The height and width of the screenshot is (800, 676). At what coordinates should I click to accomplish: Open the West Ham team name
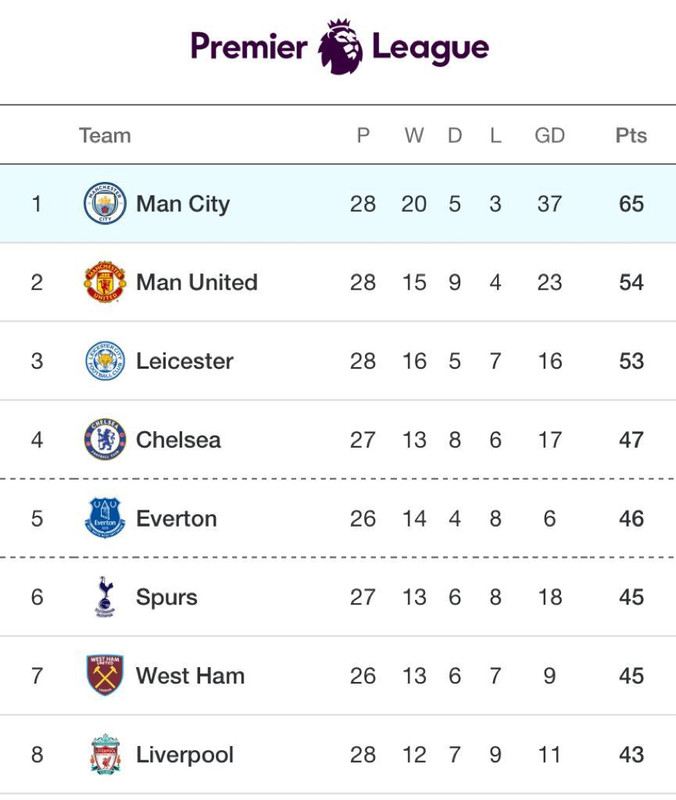pos(190,676)
